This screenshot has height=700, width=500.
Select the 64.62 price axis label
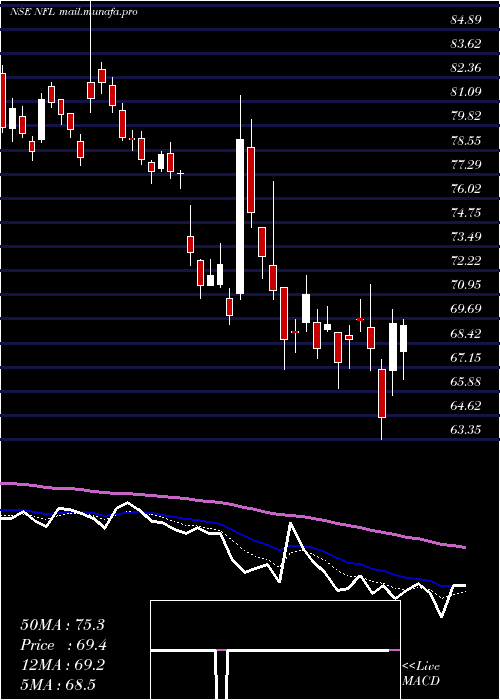click(x=466, y=406)
